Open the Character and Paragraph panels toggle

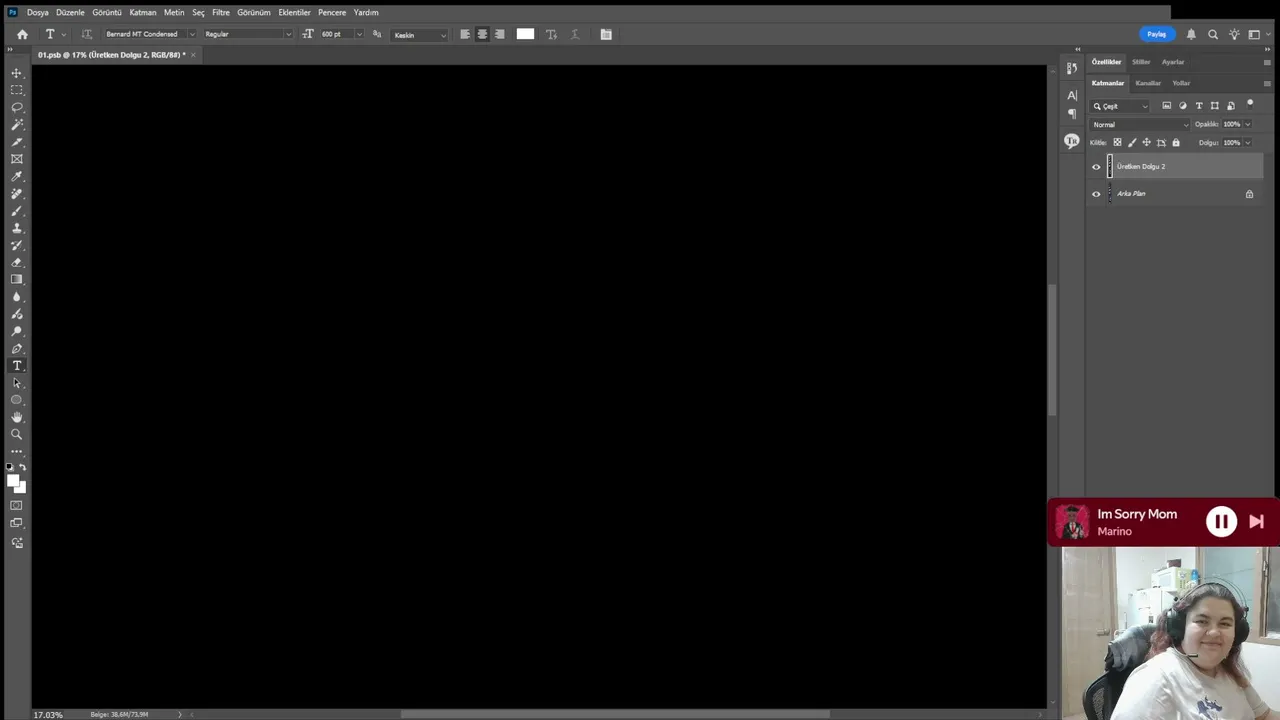606,34
